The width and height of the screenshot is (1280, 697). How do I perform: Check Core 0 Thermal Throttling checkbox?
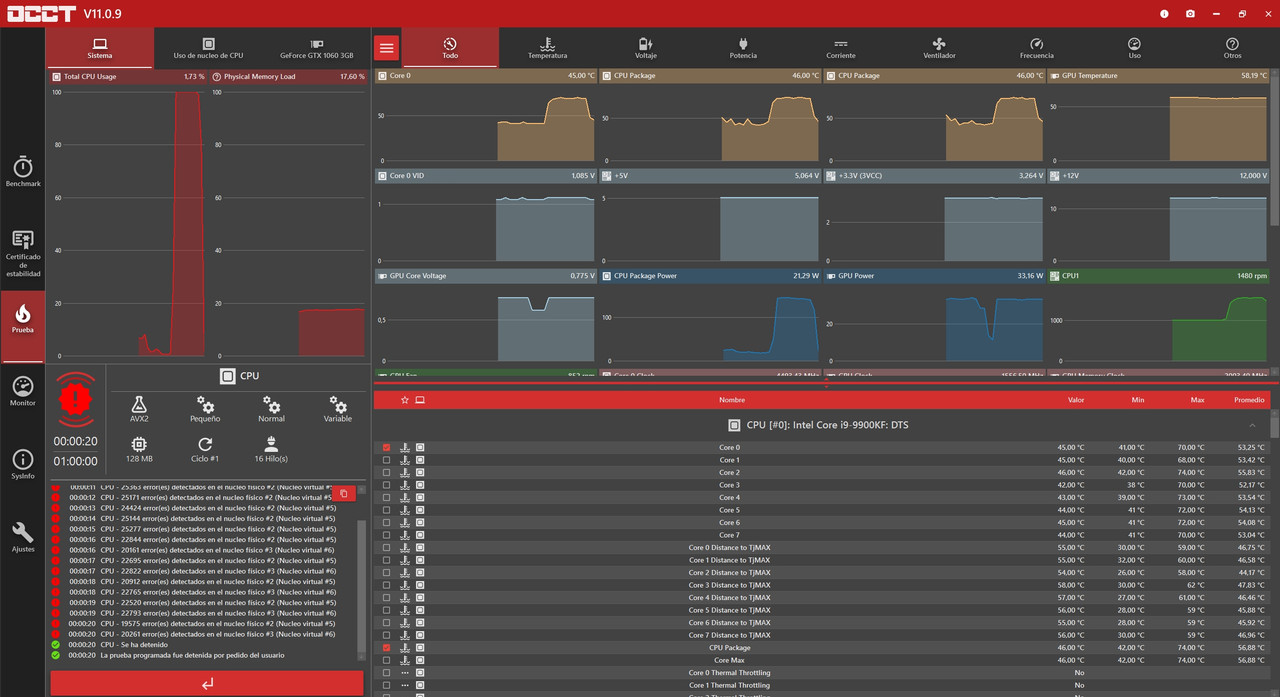387,672
